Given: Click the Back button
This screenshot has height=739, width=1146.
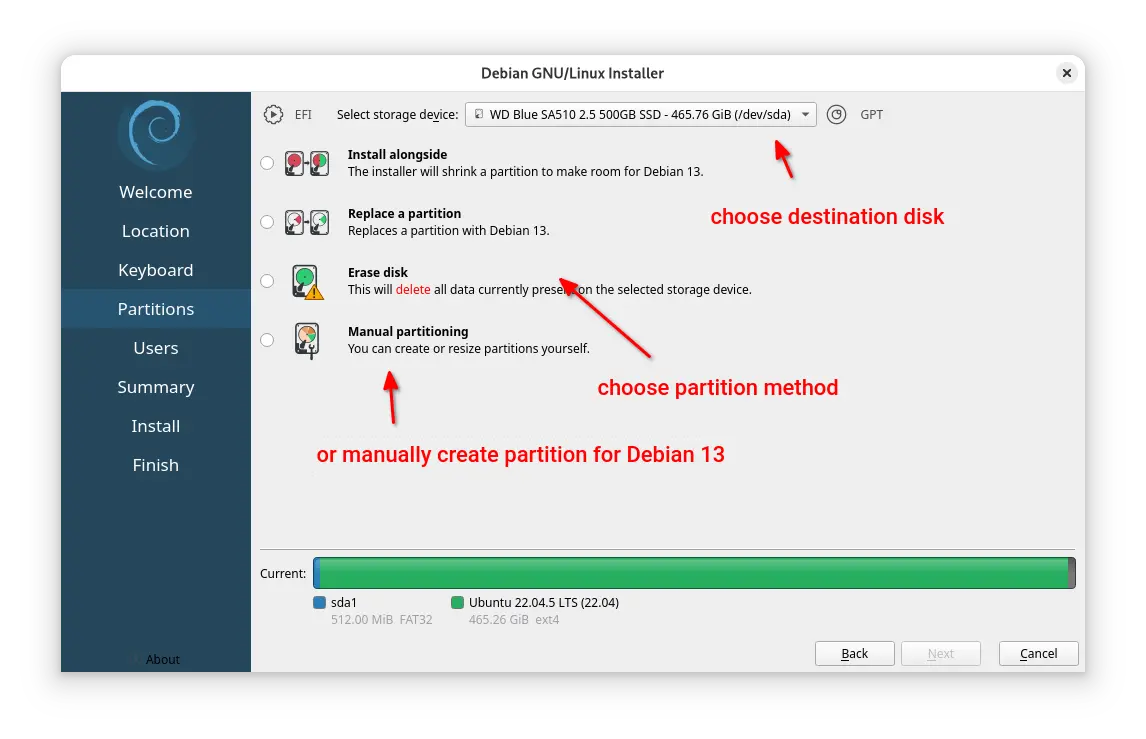Looking at the screenshot, I should pos(854,653).
